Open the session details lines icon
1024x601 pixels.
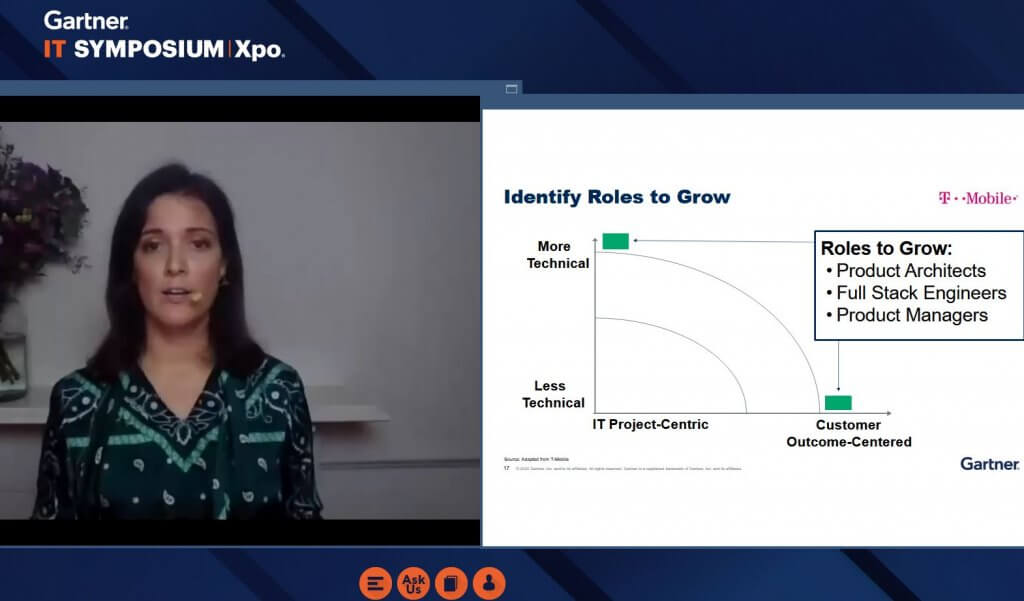pyautogui.click(x=376, y=583)
